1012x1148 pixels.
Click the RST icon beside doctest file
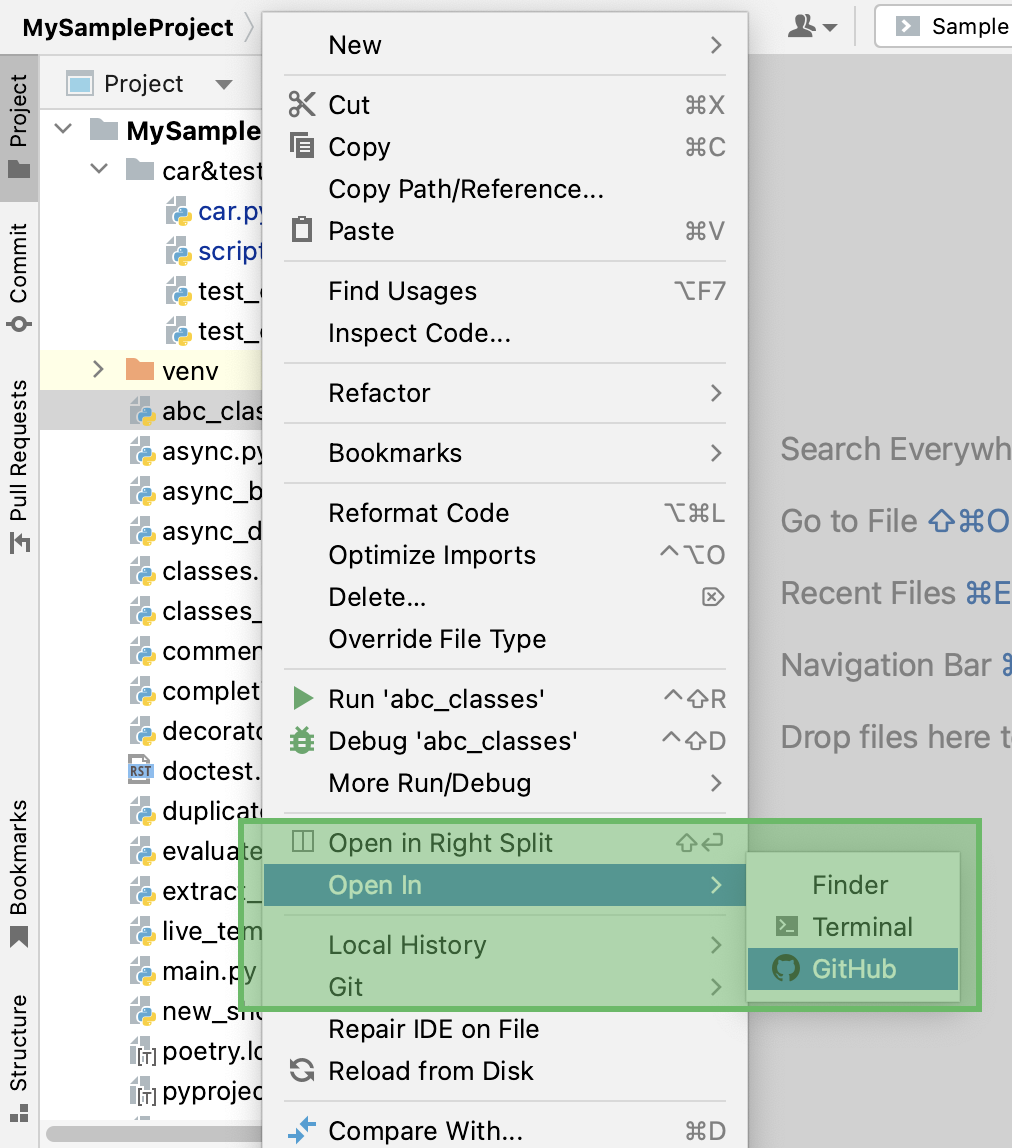141,771
